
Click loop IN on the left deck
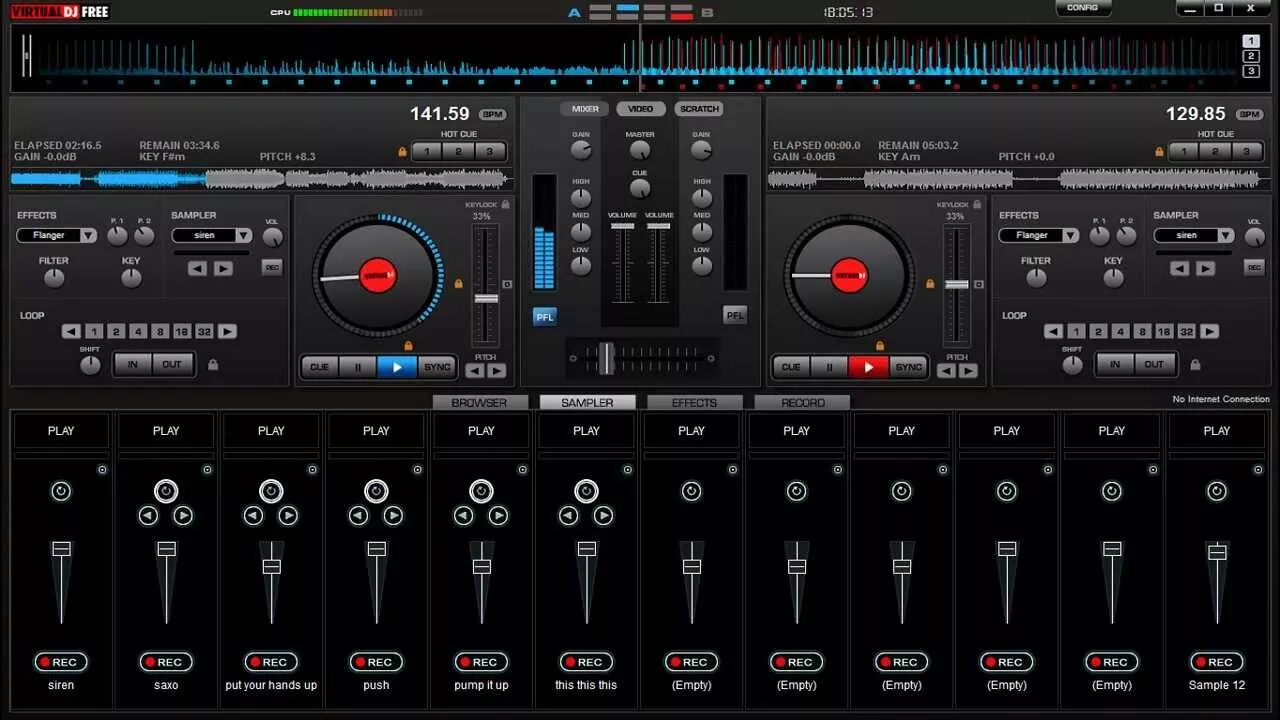click(133, 365)
